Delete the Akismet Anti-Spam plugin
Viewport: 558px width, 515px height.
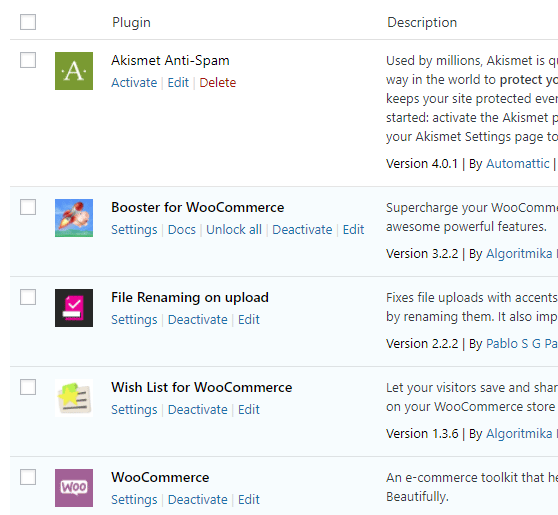pos(217,83)
